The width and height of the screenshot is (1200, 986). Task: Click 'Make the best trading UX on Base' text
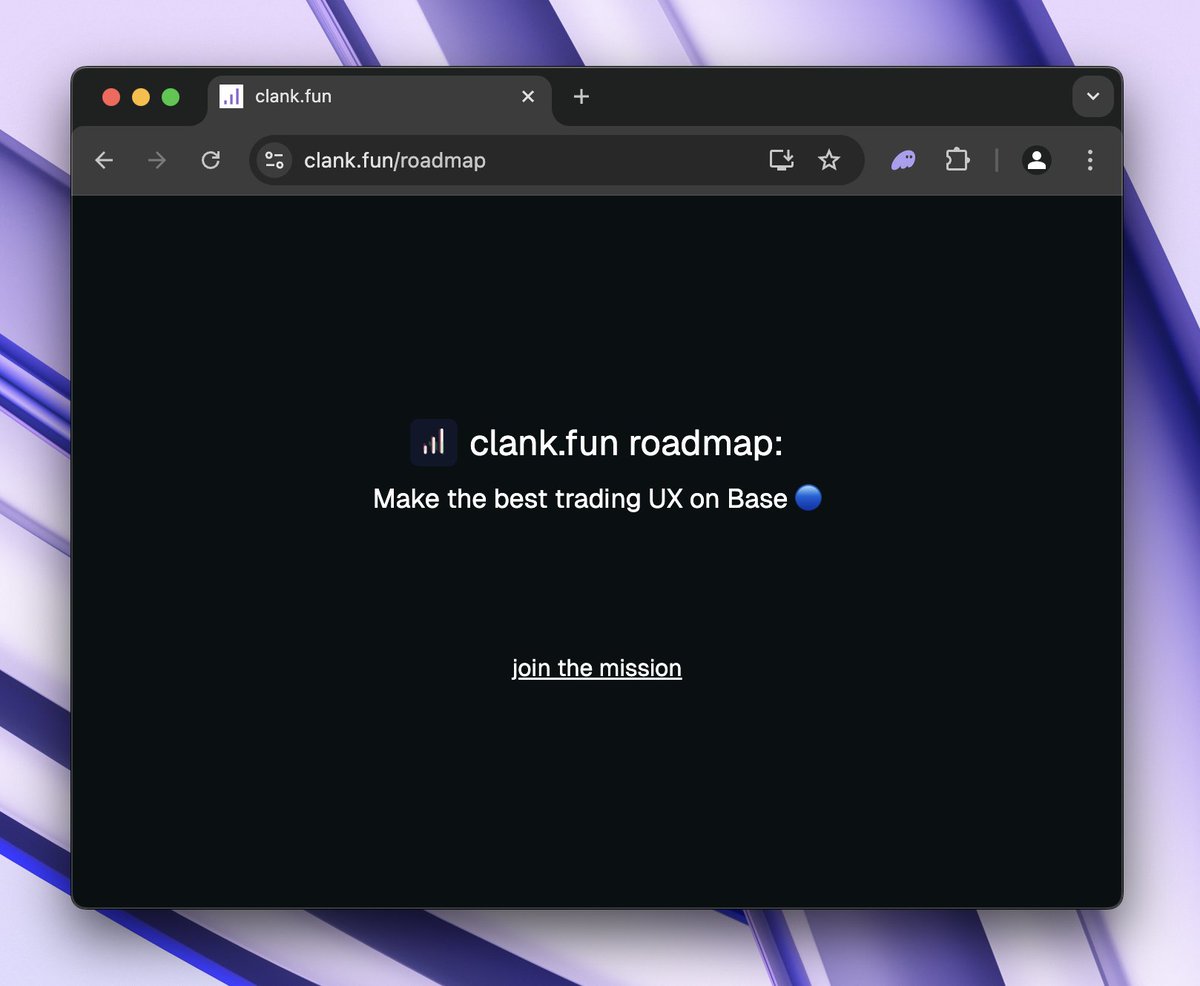(x=580, y=499)
